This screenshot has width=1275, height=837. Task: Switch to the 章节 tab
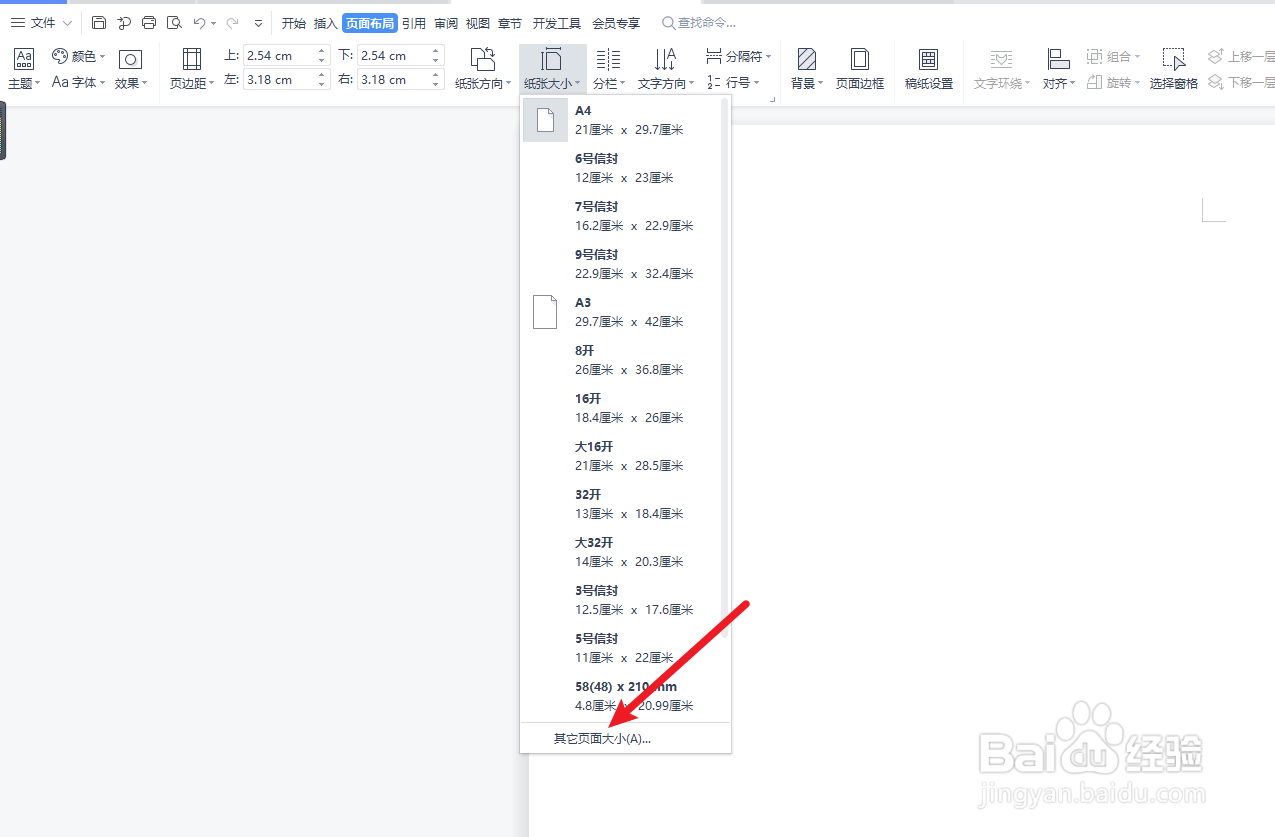510,22
